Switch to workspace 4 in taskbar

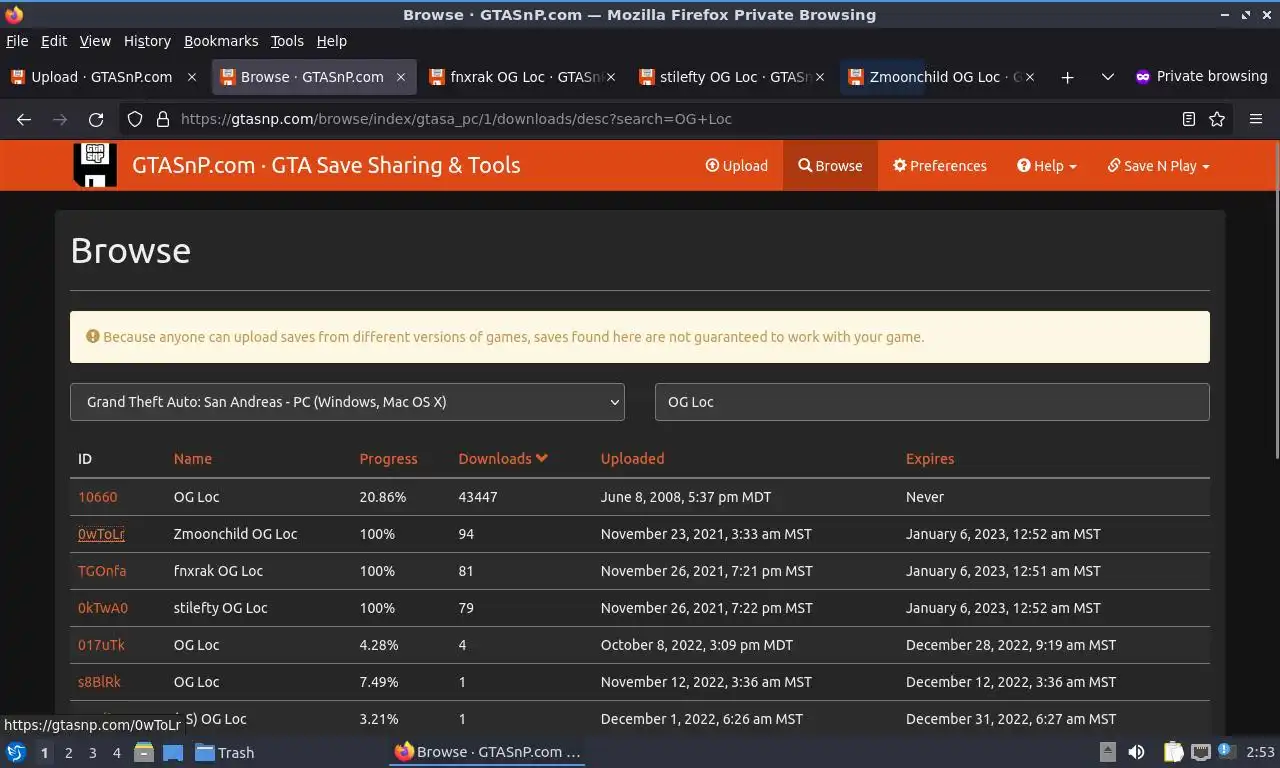coord(116,753)
